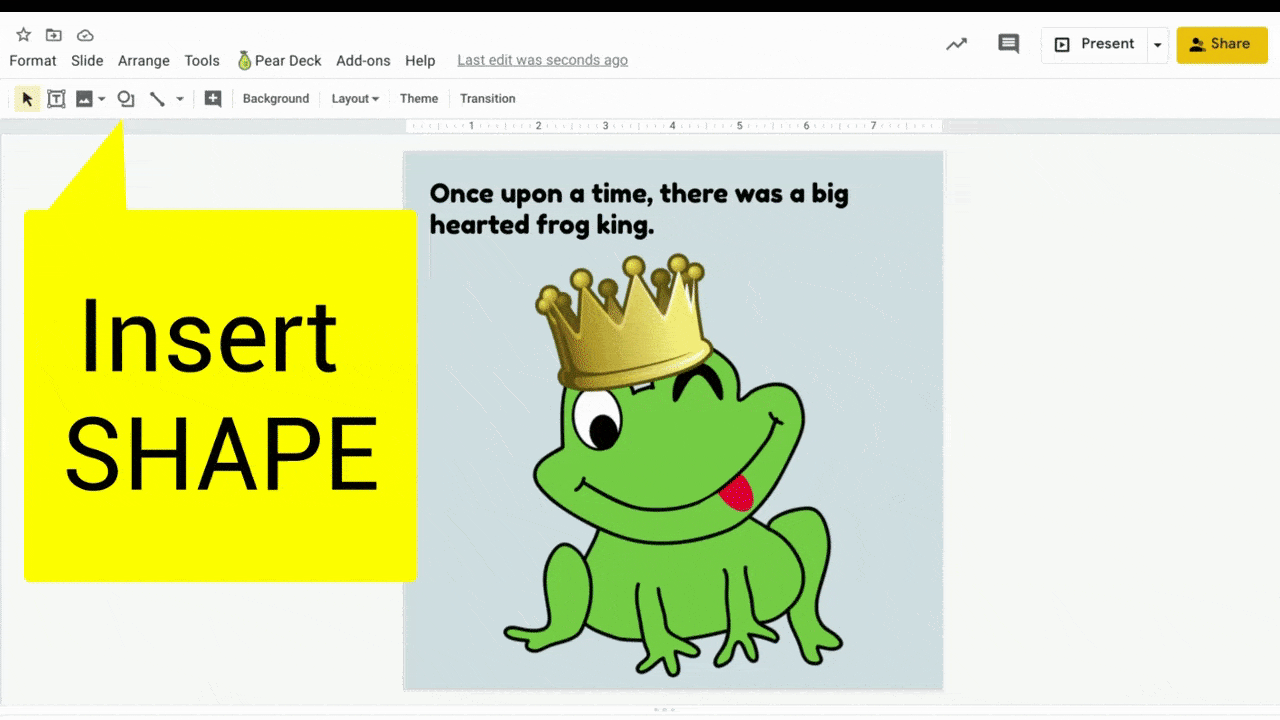This screenshot has width=1280, height=720.
Task: Select the text box tool
Action: (56, 99)
